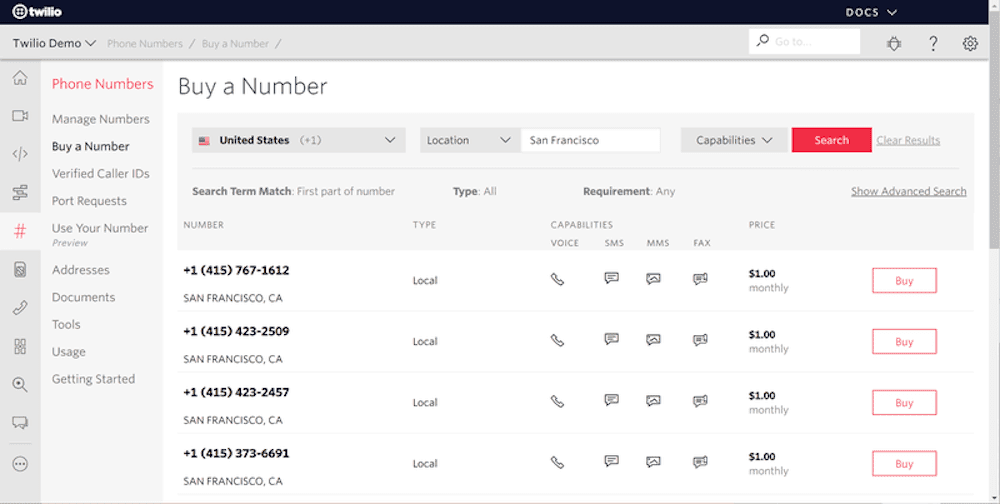Open the magnifier Monitor sidebar icon
The height and width of the screenshot is (504, 1000).
20,385
